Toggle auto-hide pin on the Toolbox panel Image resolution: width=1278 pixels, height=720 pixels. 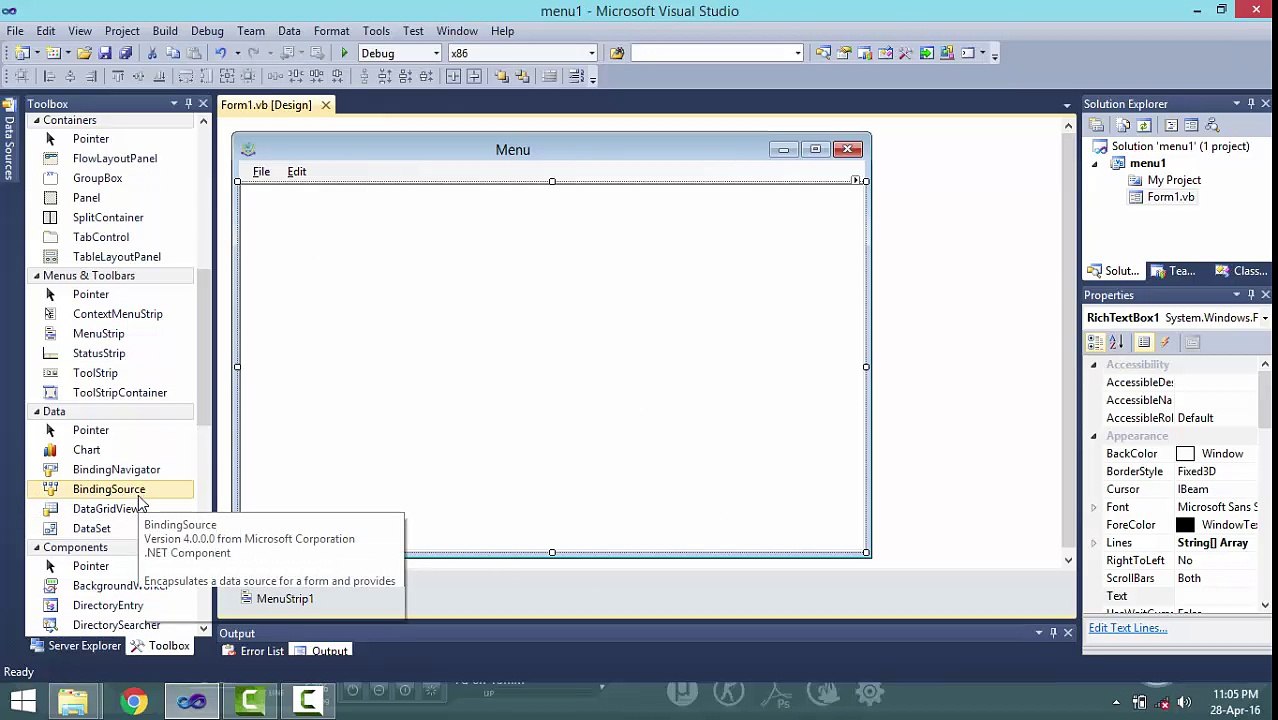click(188, 104)
